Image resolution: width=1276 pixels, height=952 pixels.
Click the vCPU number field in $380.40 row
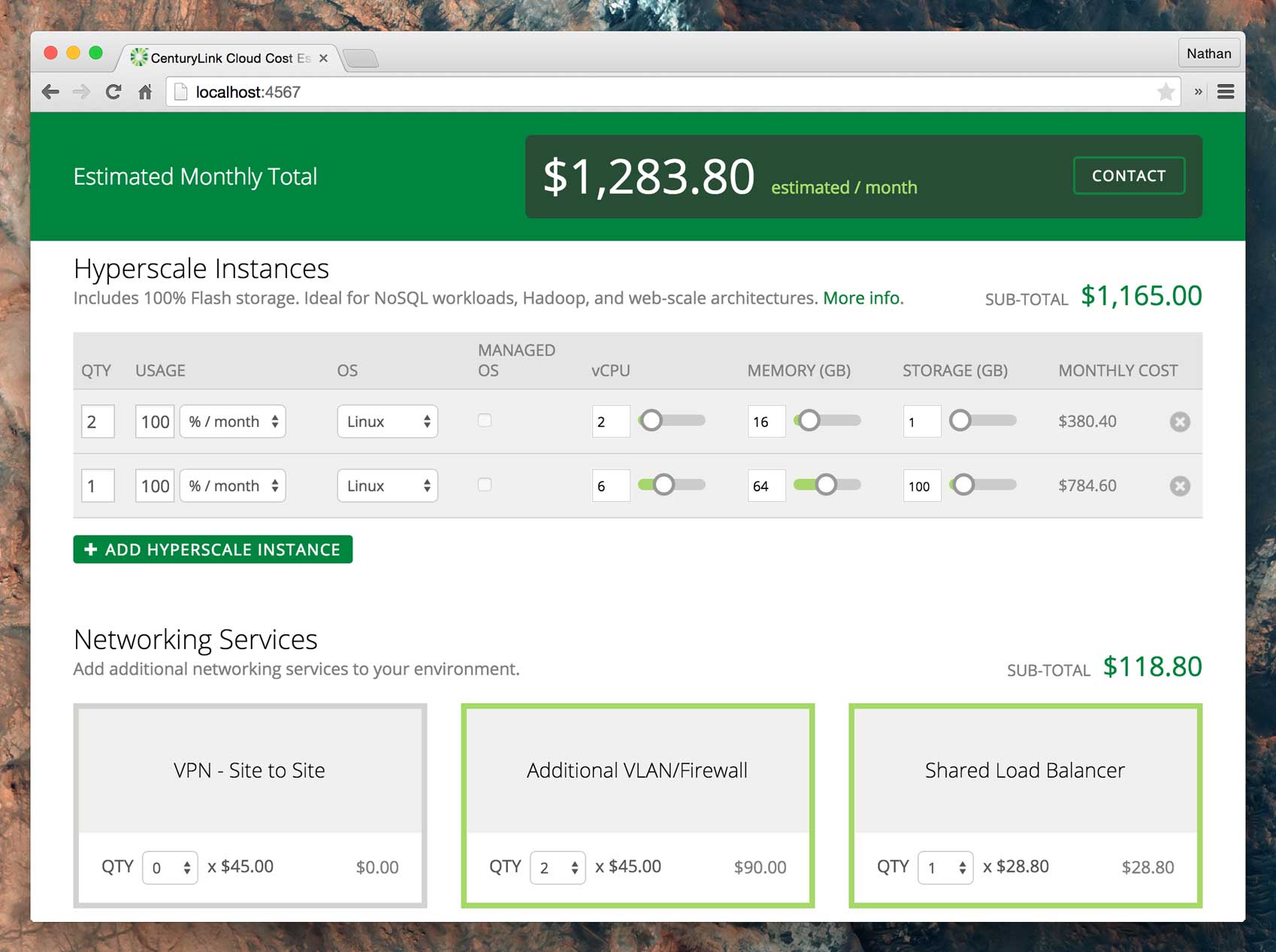[x=611, y=422]
